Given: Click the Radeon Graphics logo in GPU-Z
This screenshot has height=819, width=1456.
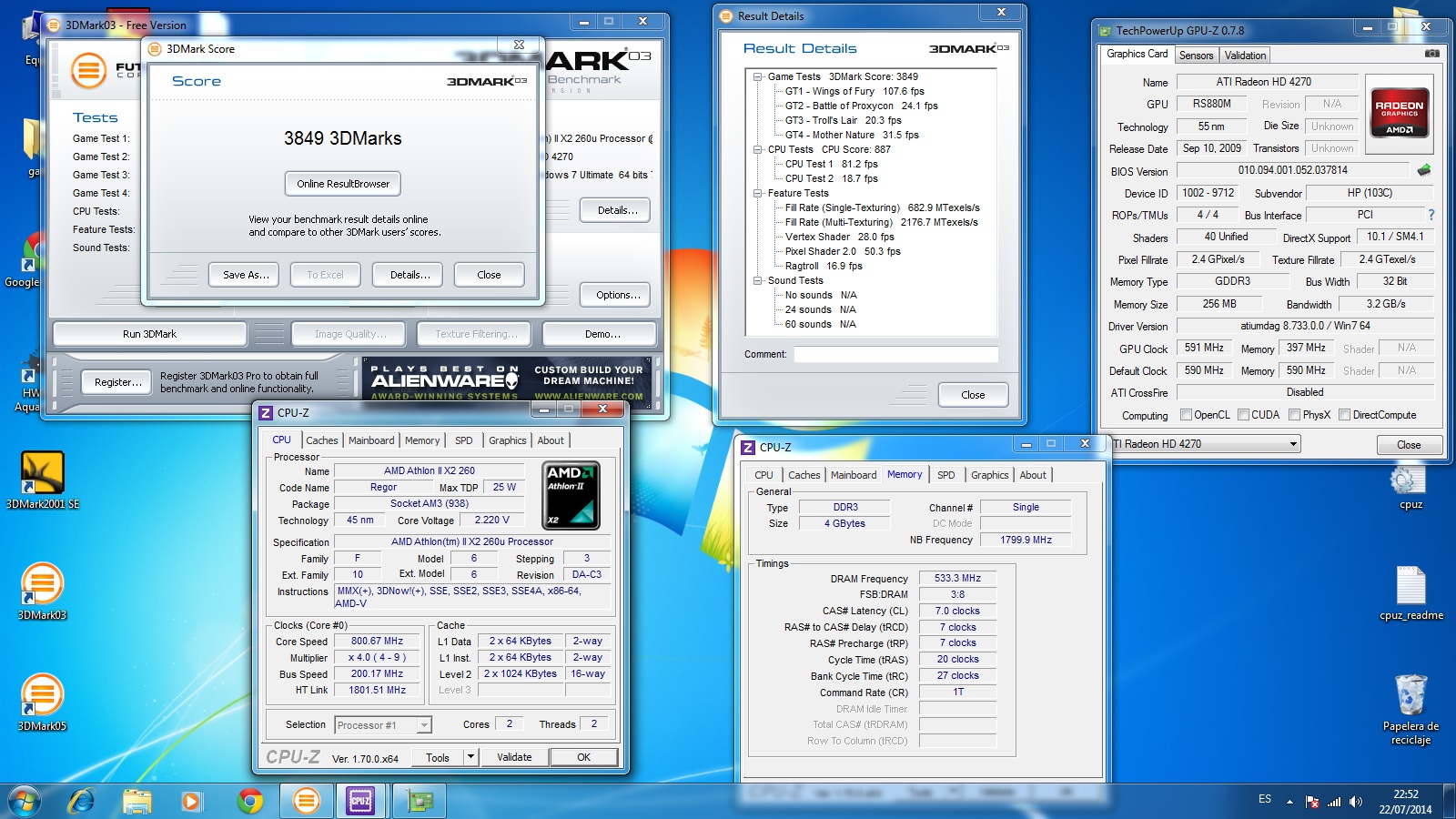Looking at the screenshot, I should point(1399,112).
